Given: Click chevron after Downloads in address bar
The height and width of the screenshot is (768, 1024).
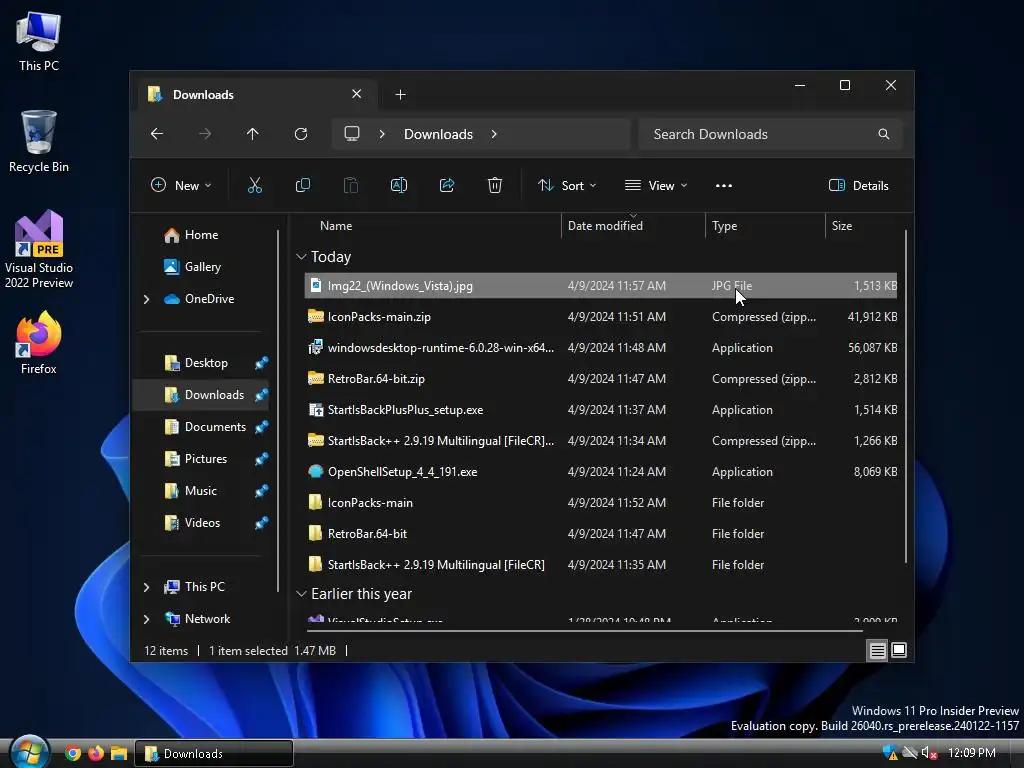Looking at the screenshot, I should (x=494, y=134).
